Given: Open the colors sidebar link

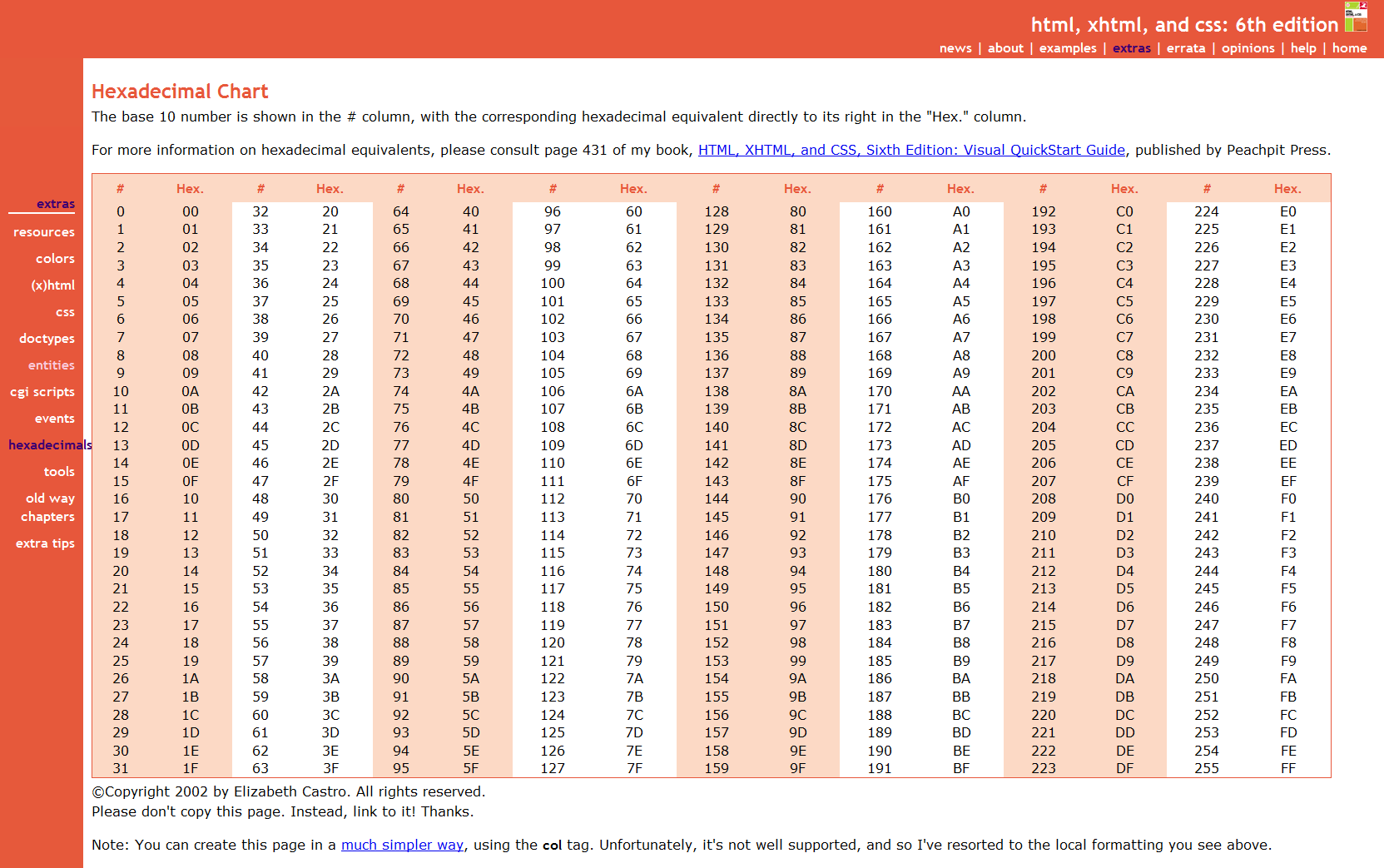Looking at the screenshot, I should [x=55, y=259].
